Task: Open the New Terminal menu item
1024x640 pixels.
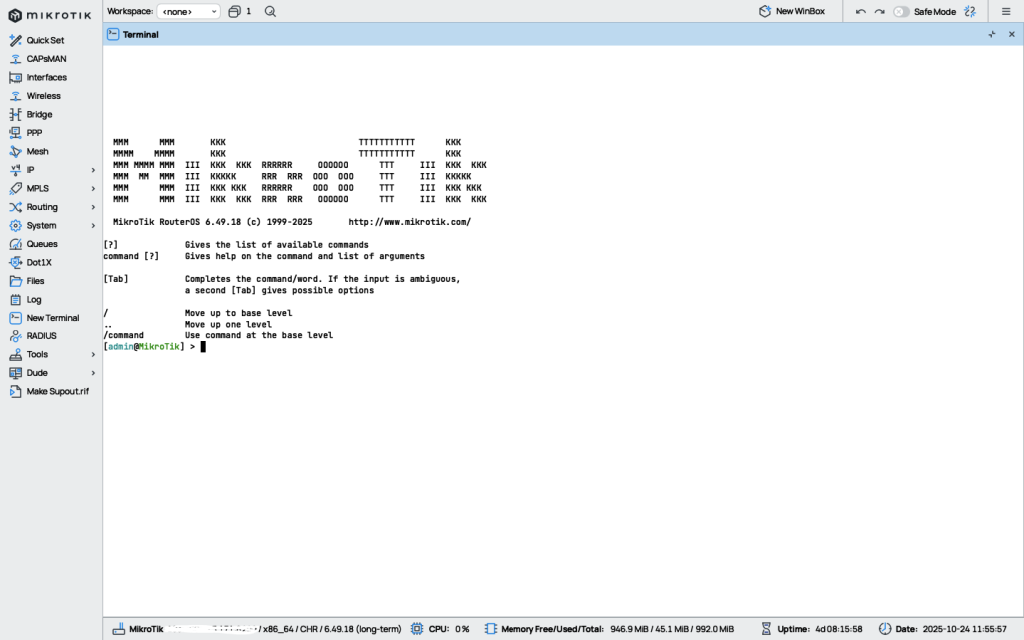Action: point(52,318)
